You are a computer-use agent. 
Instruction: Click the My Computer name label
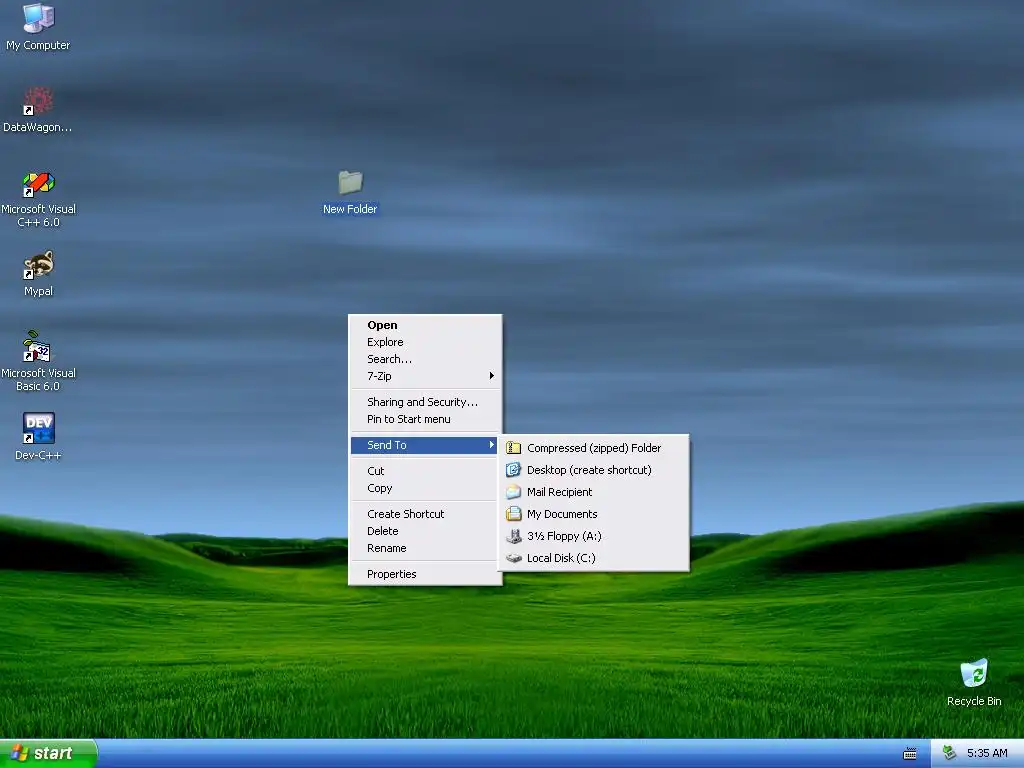click(x=38, y=45)
